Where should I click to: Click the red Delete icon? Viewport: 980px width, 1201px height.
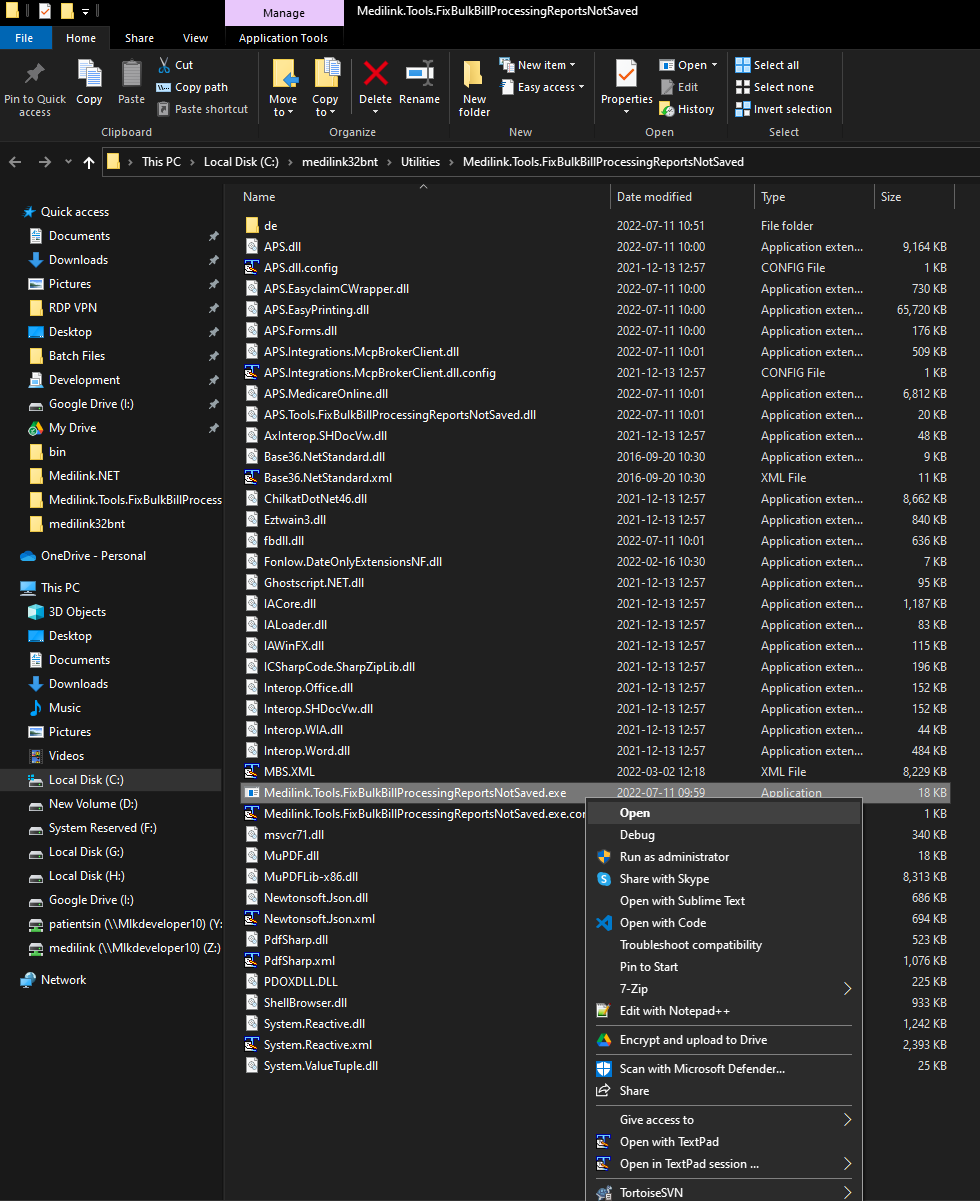pos(376,74)
